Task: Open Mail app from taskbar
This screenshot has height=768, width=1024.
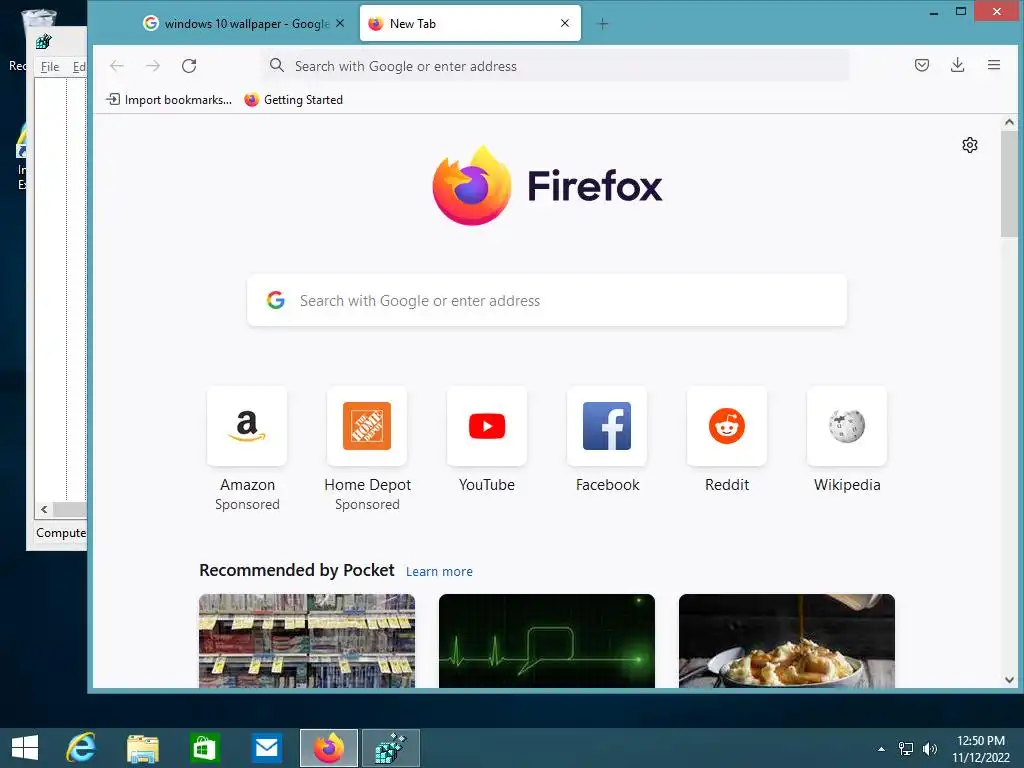Action: click(x=266, y=748)
